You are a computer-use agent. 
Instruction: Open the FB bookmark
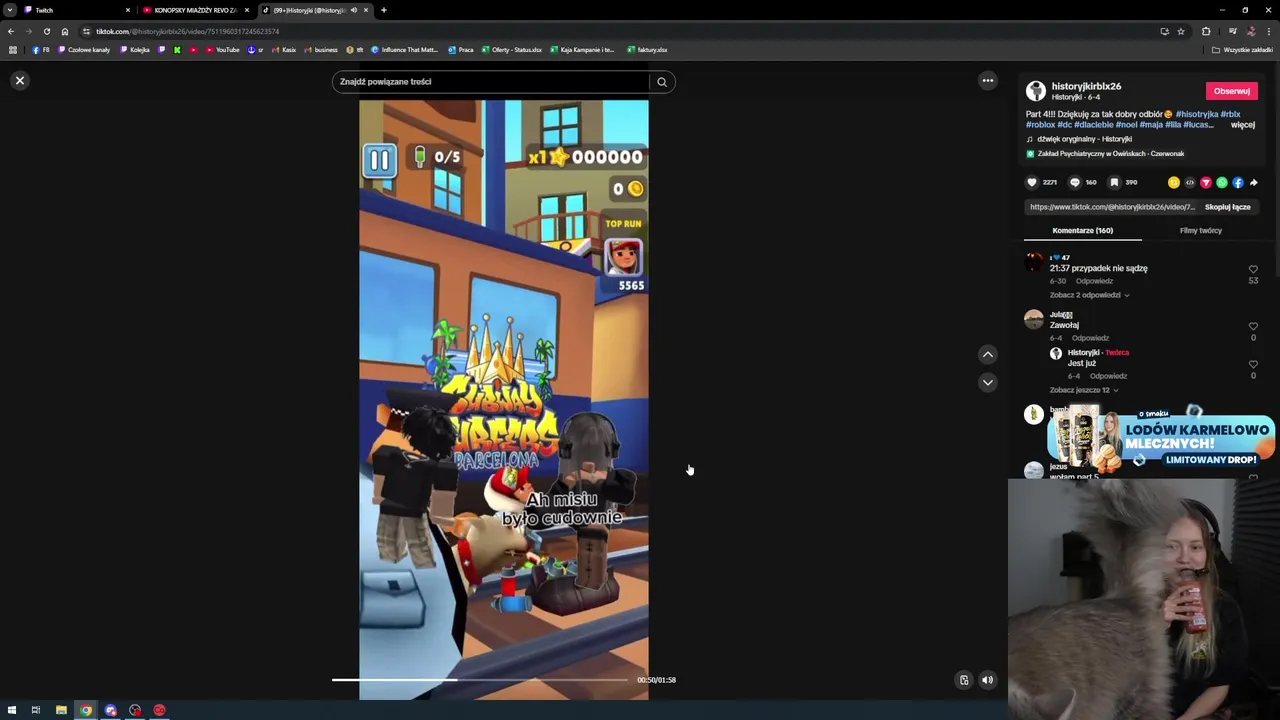pos(41,50)
